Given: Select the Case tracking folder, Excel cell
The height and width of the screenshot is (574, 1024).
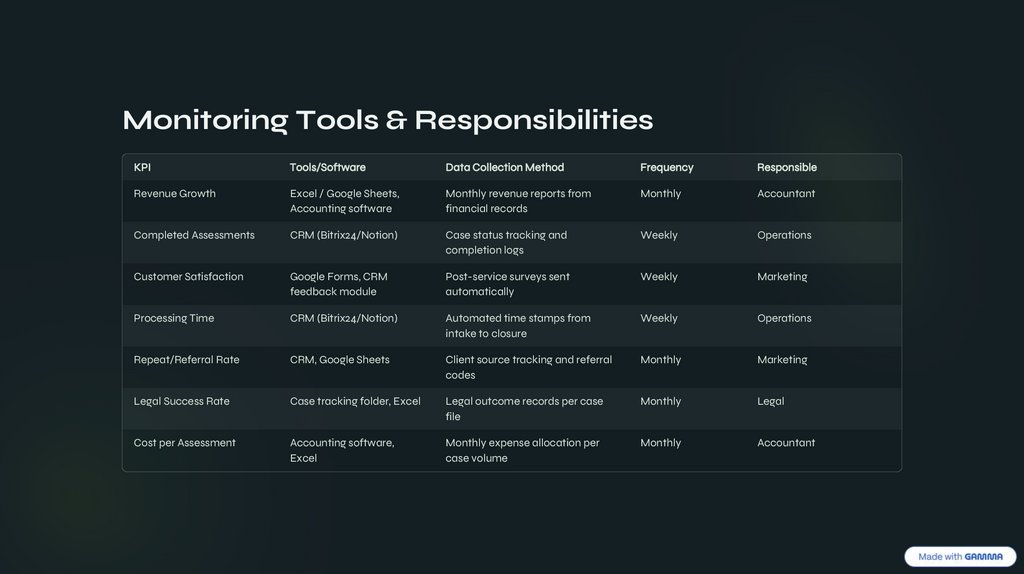Looking at the screenshot, I should click(x=355, y=401).
